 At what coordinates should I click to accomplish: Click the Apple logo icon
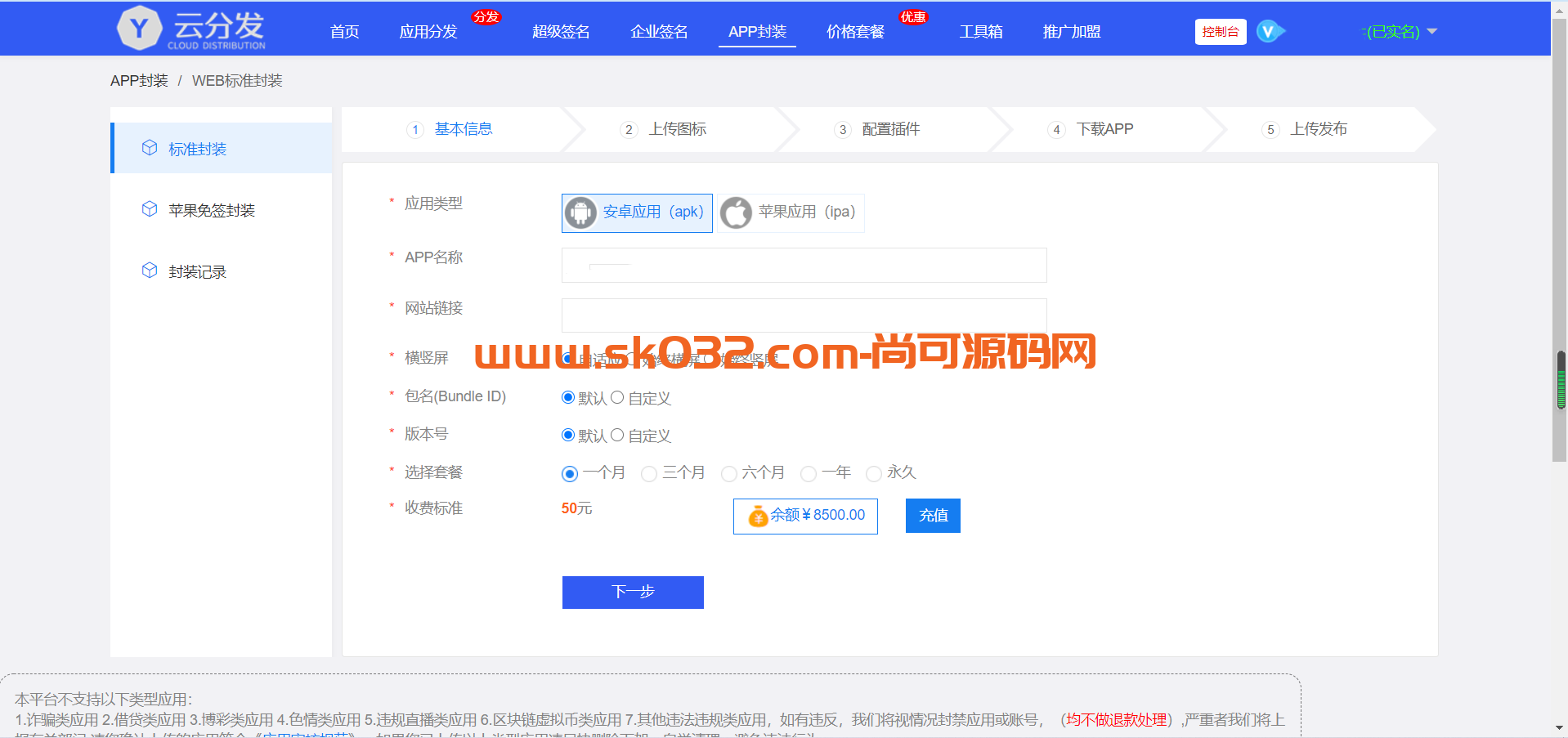(x=736, y=212)
